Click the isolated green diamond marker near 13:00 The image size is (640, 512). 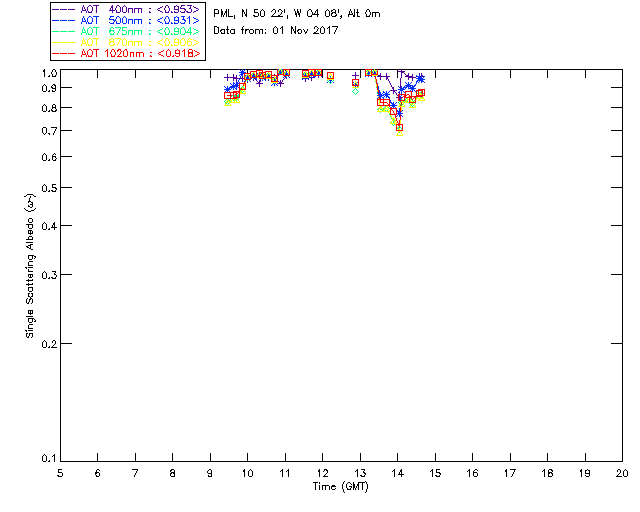[x=356, y=91]
